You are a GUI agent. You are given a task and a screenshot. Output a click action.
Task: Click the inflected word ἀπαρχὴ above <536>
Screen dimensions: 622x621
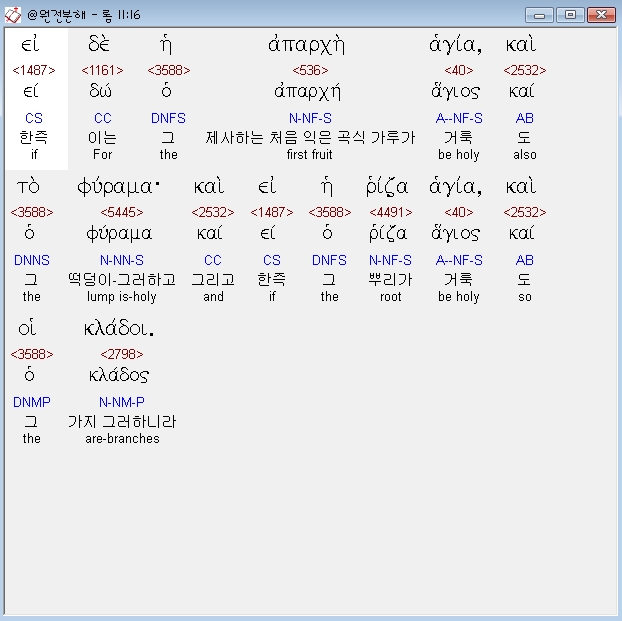coord(307,45)
